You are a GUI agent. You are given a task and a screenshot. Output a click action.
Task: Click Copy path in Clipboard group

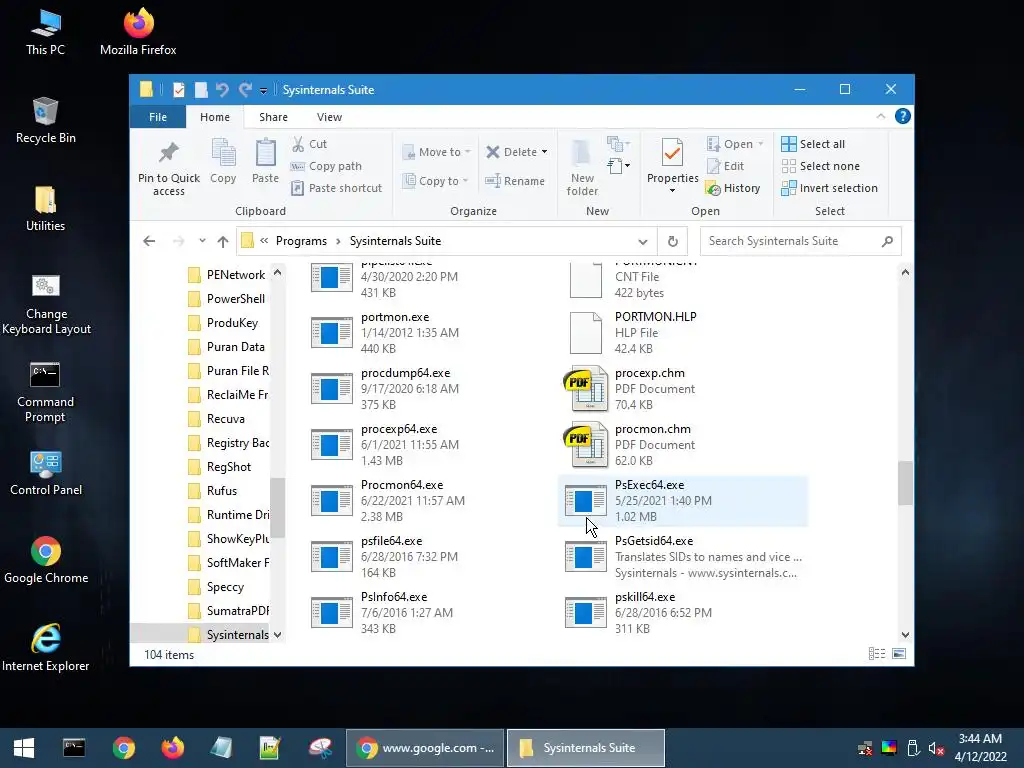pos(326,166)
